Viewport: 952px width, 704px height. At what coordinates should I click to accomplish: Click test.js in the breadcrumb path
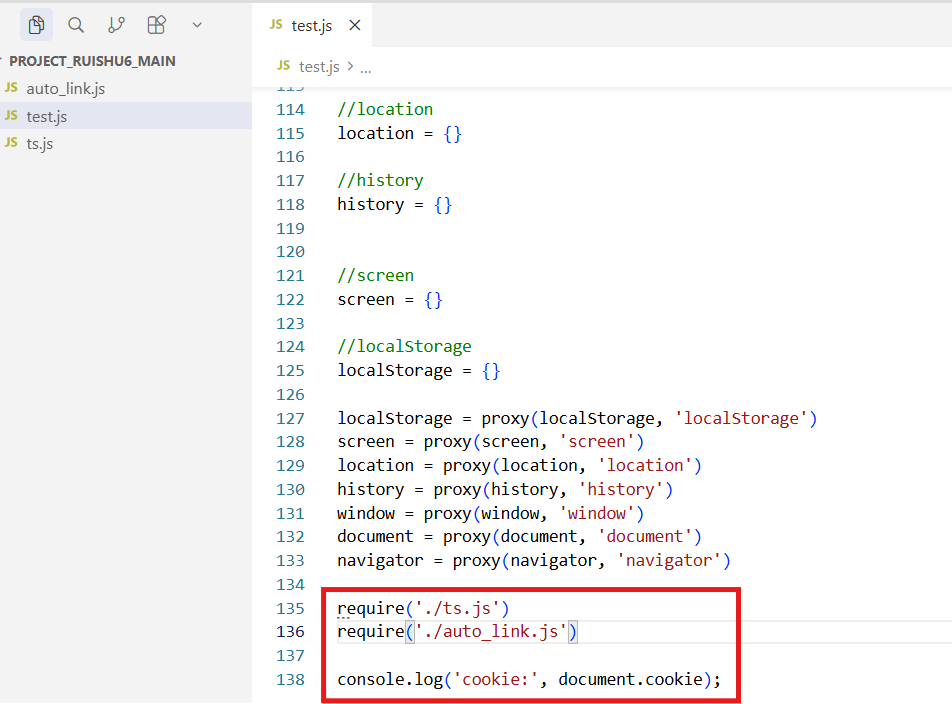coord(319,67)
